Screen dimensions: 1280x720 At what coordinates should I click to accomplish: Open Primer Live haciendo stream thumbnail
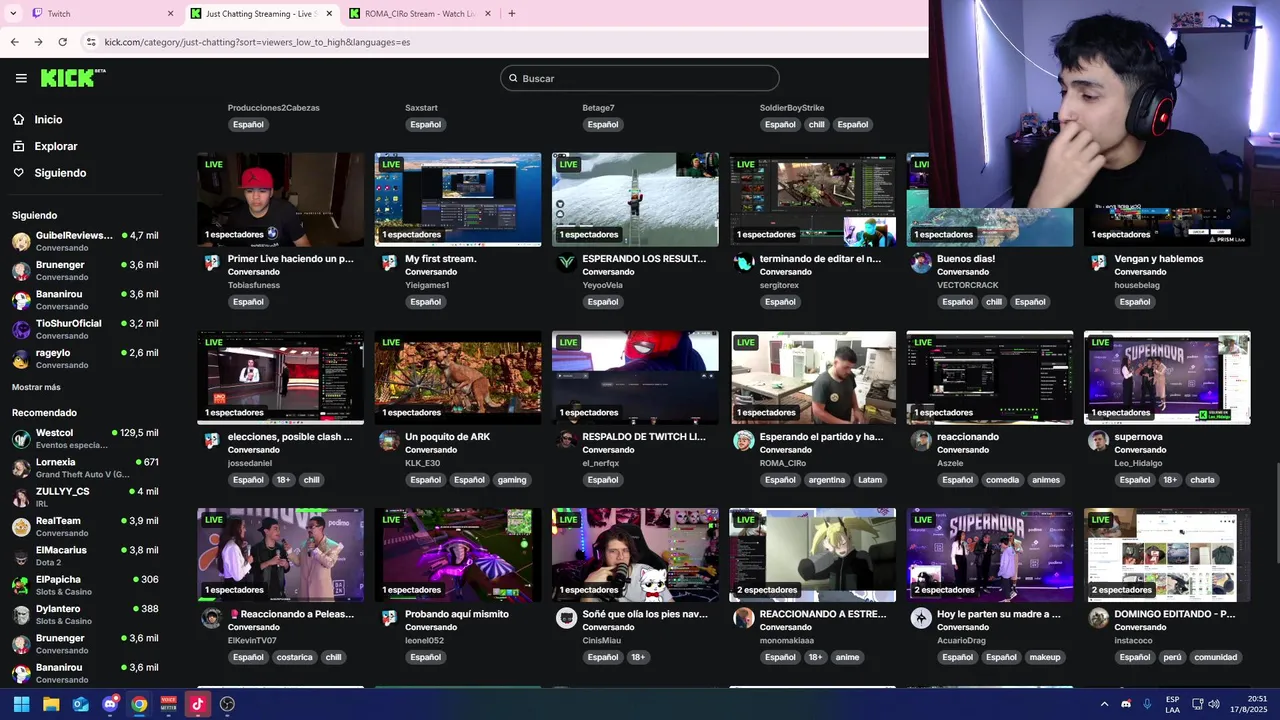[x=280, y=200]
